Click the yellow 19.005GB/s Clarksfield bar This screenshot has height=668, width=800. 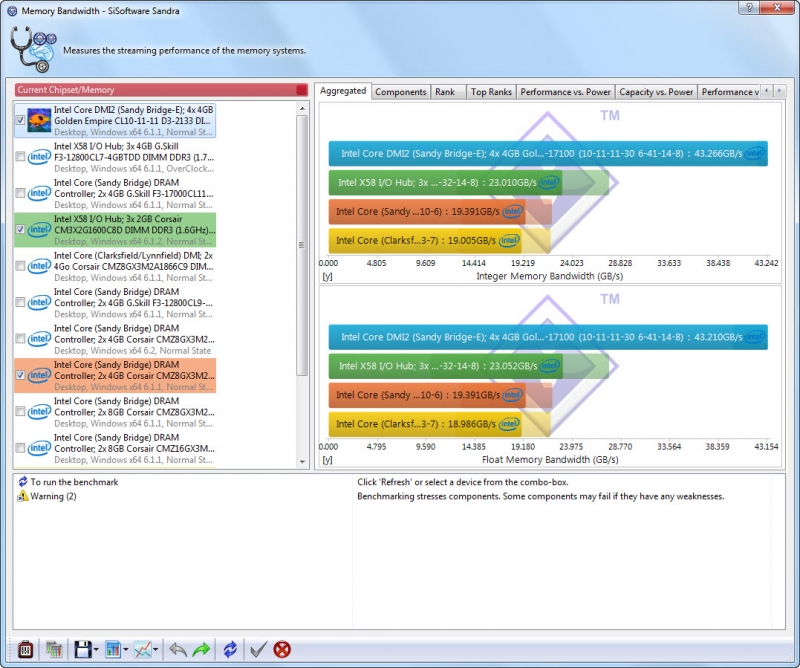pos(424,240)
